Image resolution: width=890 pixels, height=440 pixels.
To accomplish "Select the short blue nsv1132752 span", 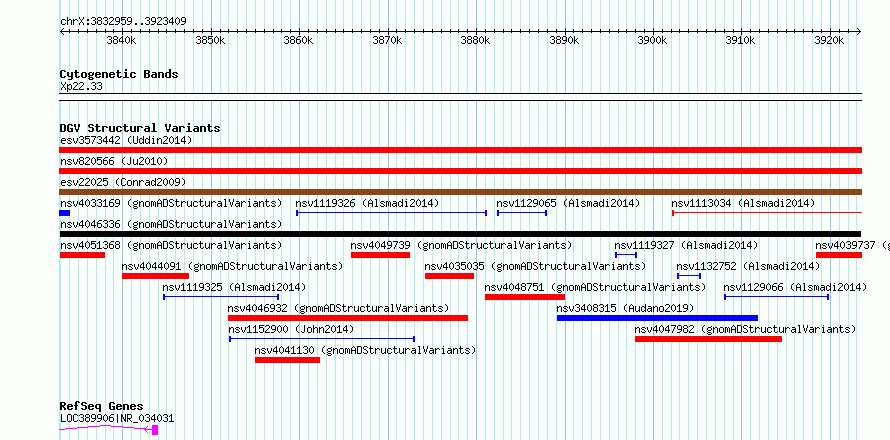I will point(689,276).
